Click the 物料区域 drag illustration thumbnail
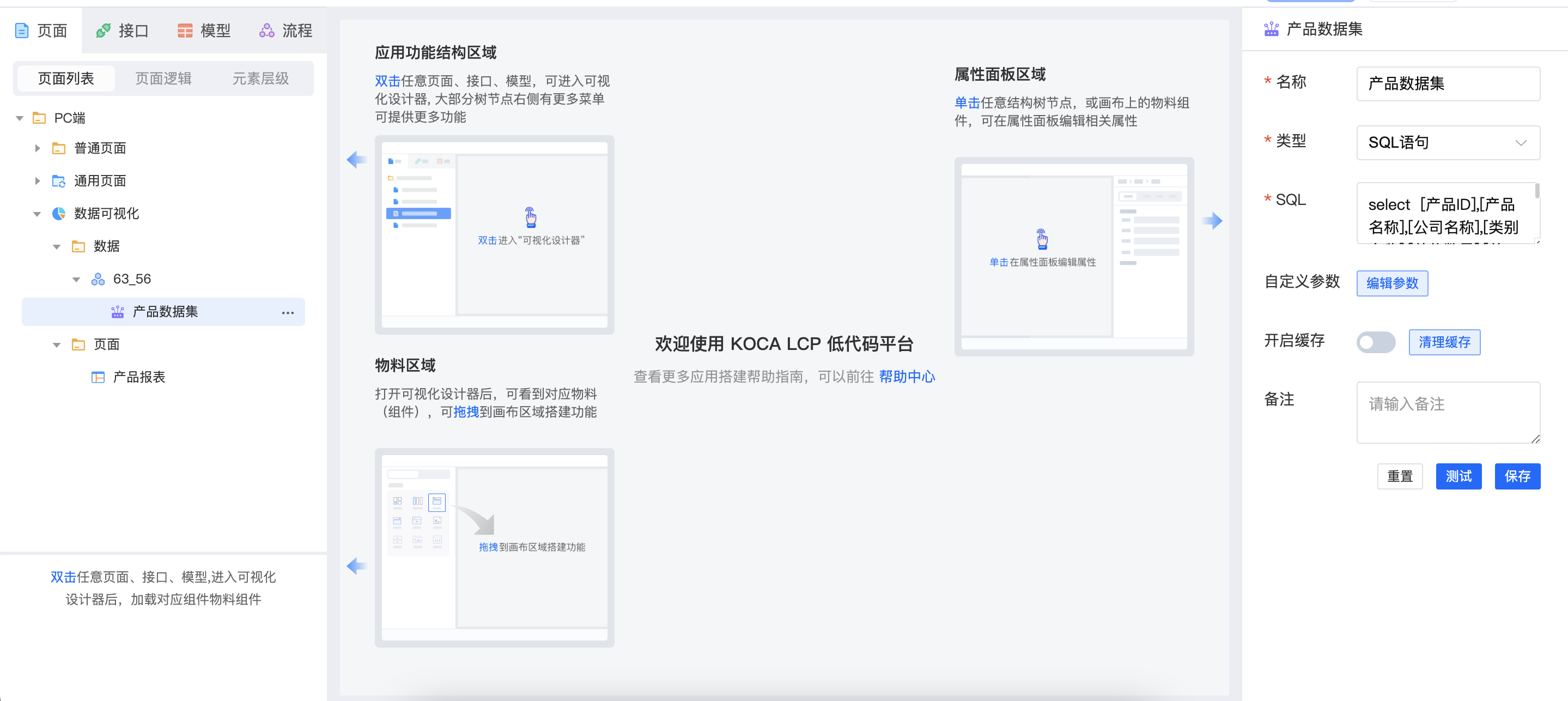 point(494,547)
